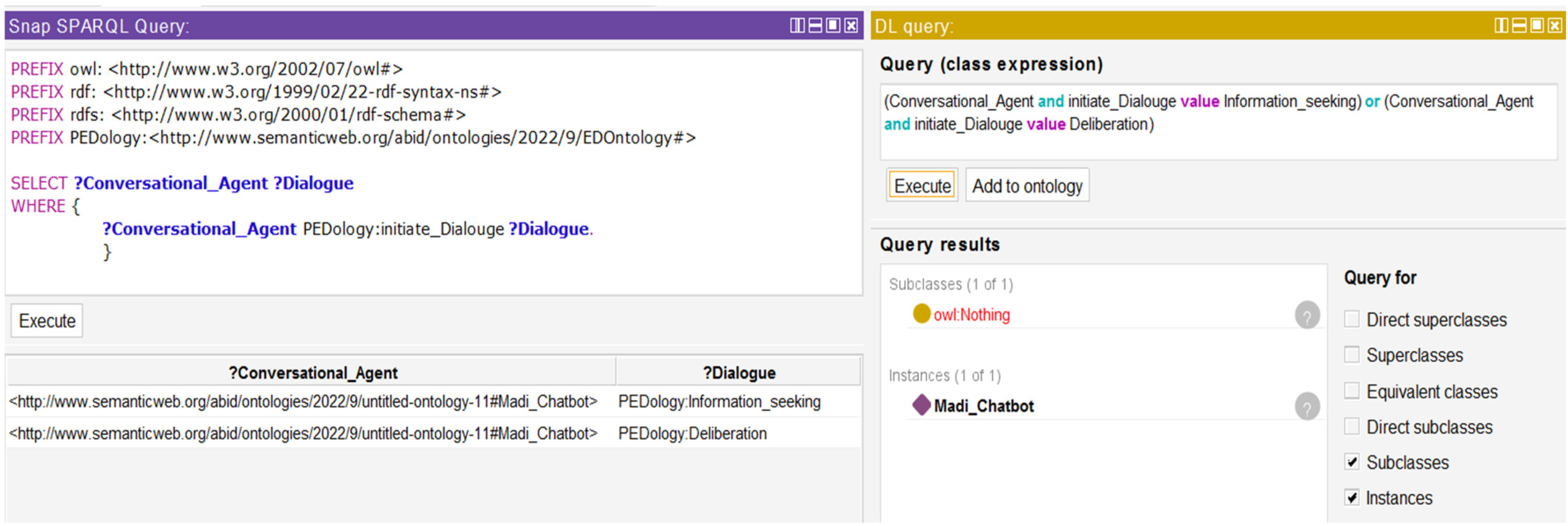Split Snap SPARQL Query panel vertically icon

(x=797, y=25)
